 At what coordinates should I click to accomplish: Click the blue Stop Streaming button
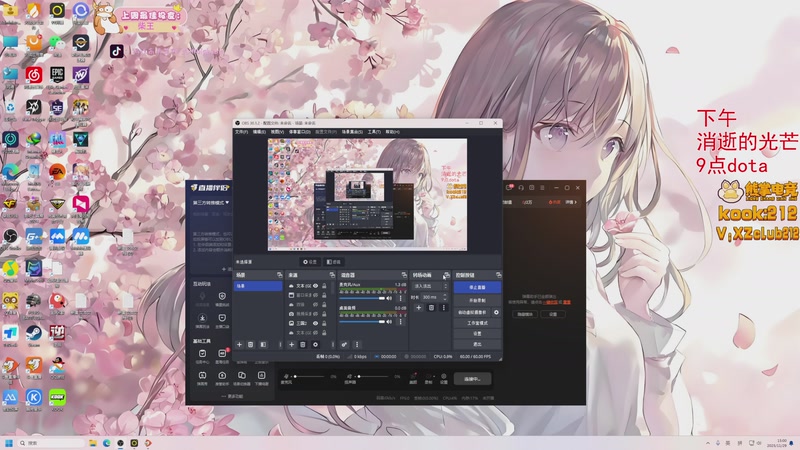[x=478, y=287]
